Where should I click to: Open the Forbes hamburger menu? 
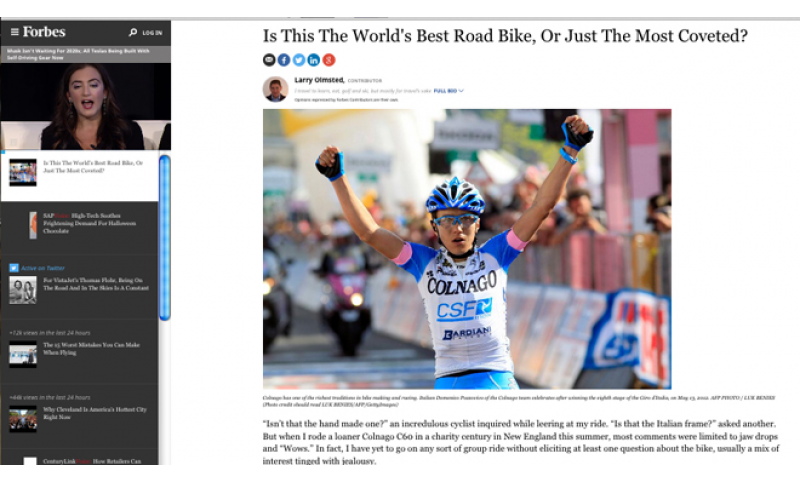tap(15, 32)
